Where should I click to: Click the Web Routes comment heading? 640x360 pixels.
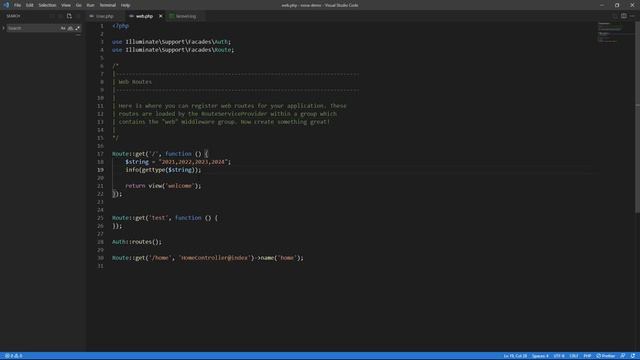[135, 82]
